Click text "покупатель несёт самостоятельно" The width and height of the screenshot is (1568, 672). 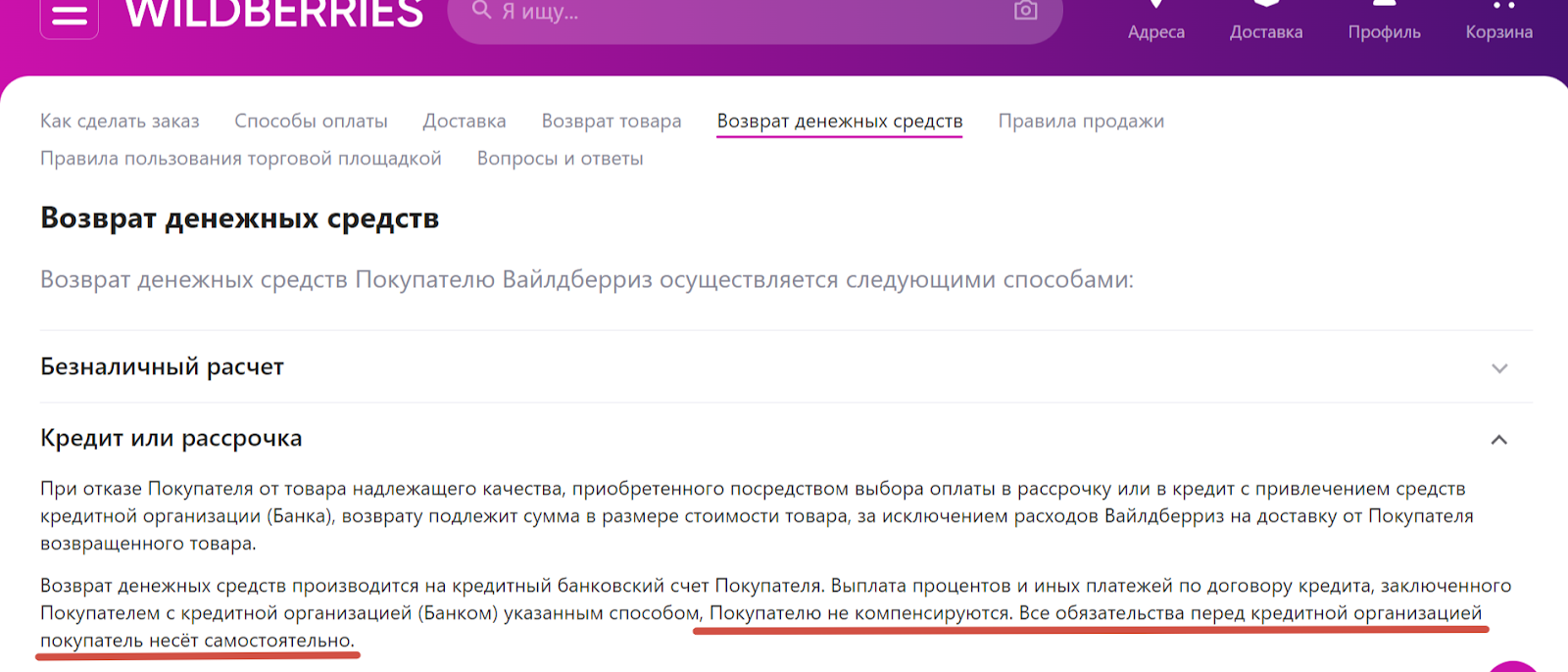tap(196, 641)
